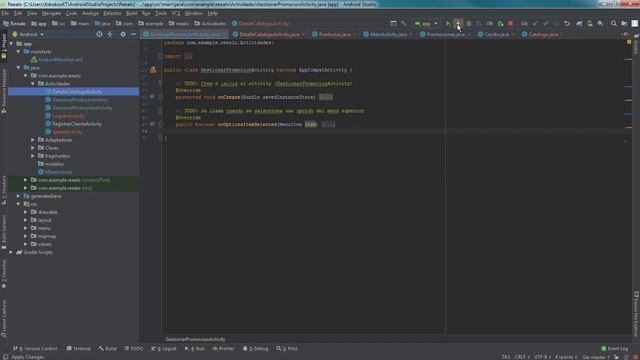Open the Terminal tool window
The width and height of the screenshot is (640, 360).
click(x=78, y=349)
